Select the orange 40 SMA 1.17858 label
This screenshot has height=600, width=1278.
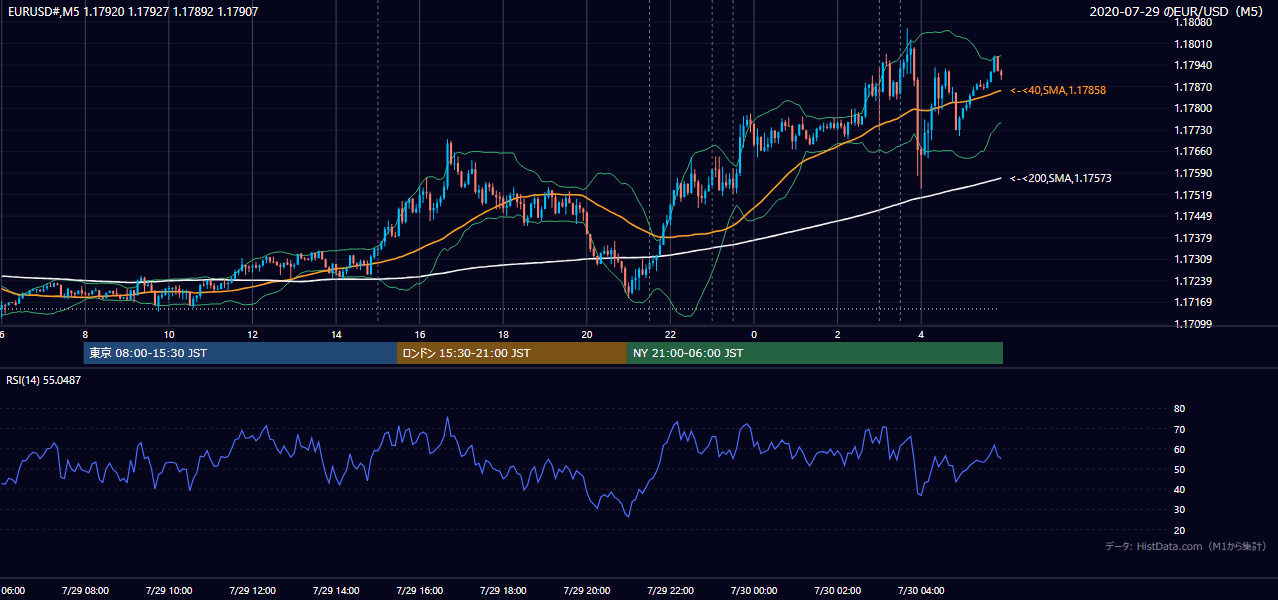(1057, 90)
